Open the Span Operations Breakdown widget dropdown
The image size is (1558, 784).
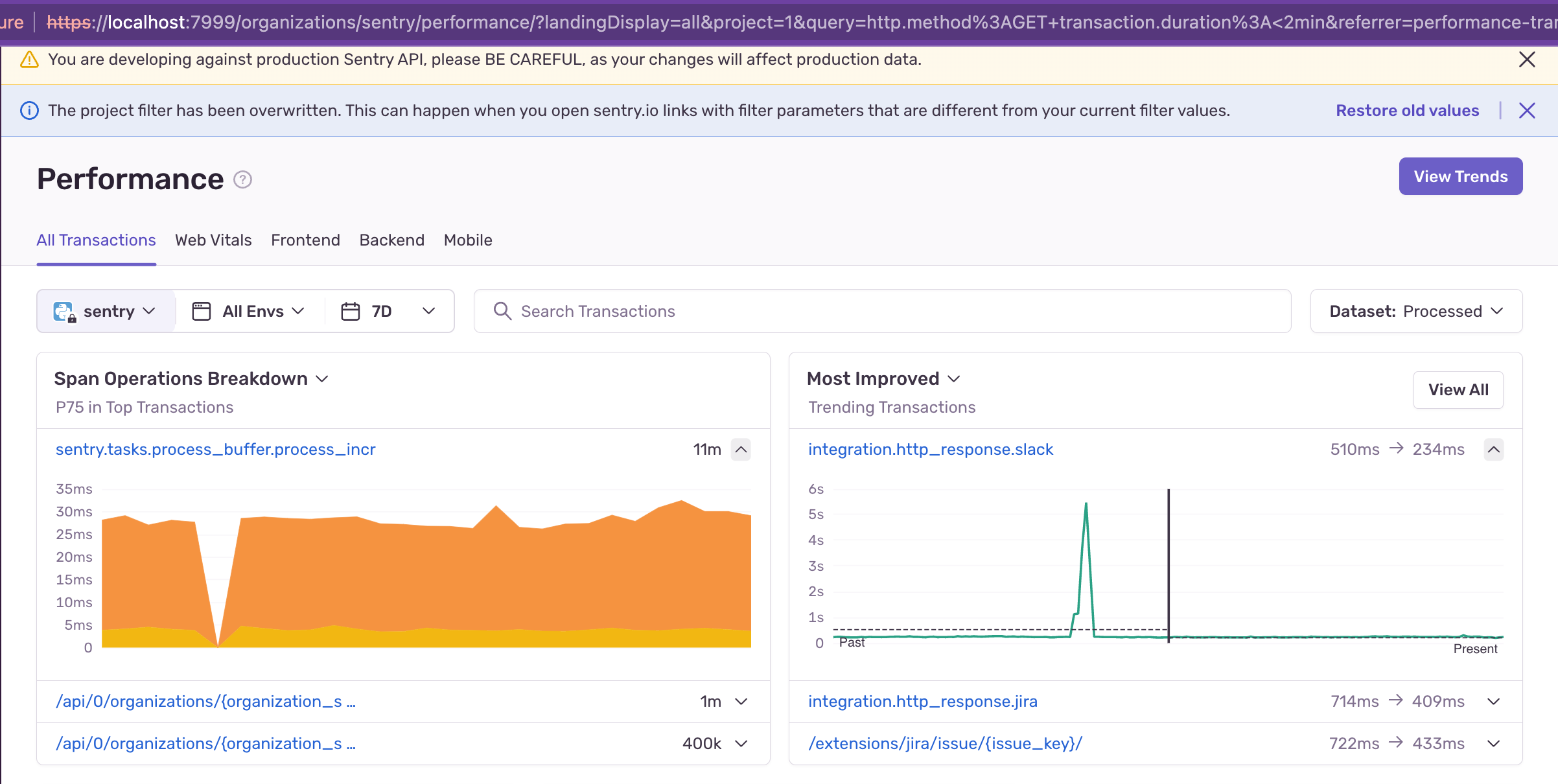point(322,379)
